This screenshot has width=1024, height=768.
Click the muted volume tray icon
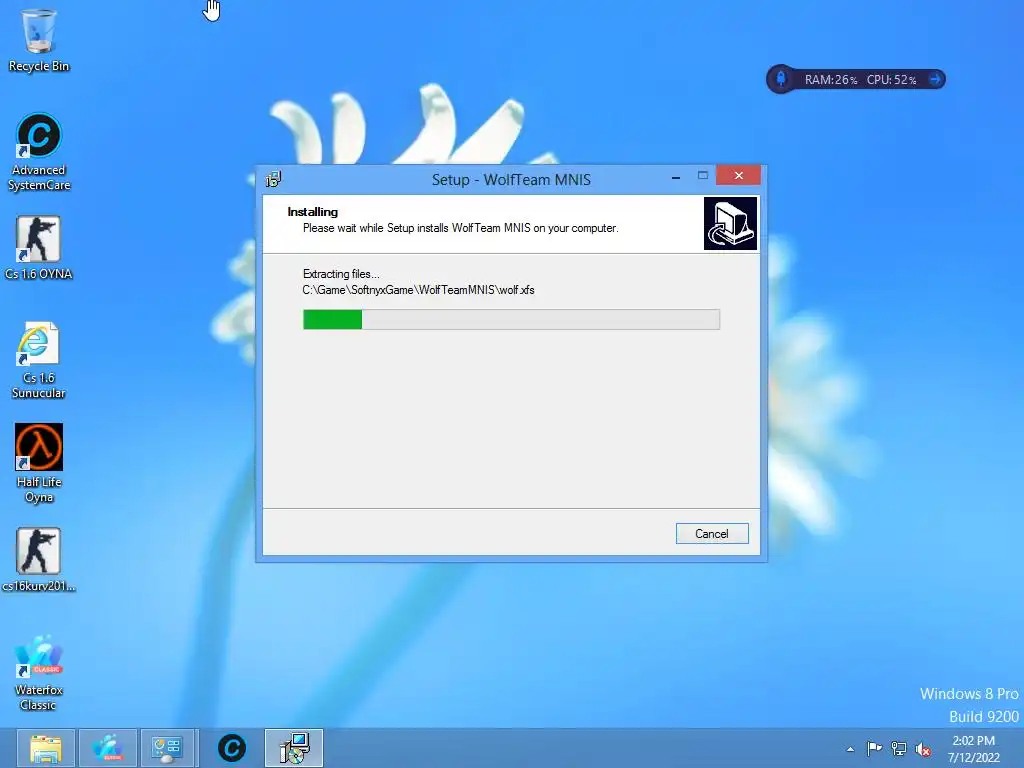[x=923, y=749]
